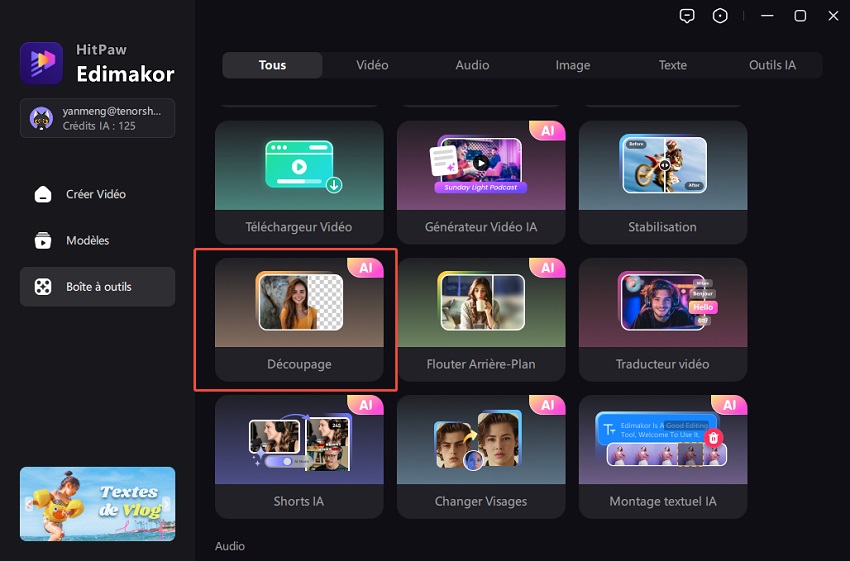Click the Stabilisation label
The image size is (850, 561).
pos(662,227)
